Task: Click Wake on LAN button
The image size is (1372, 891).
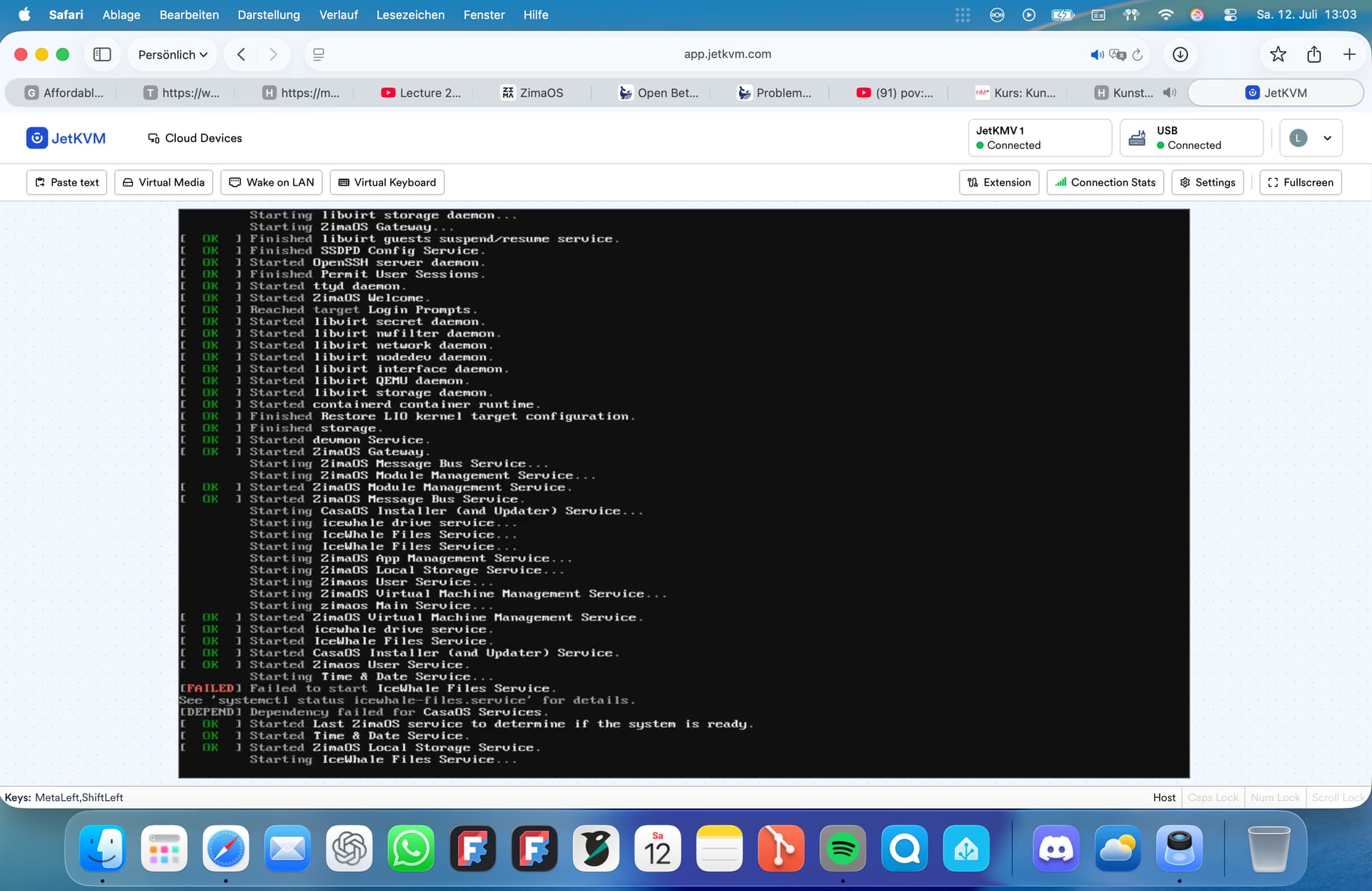Action: point(272,182)
